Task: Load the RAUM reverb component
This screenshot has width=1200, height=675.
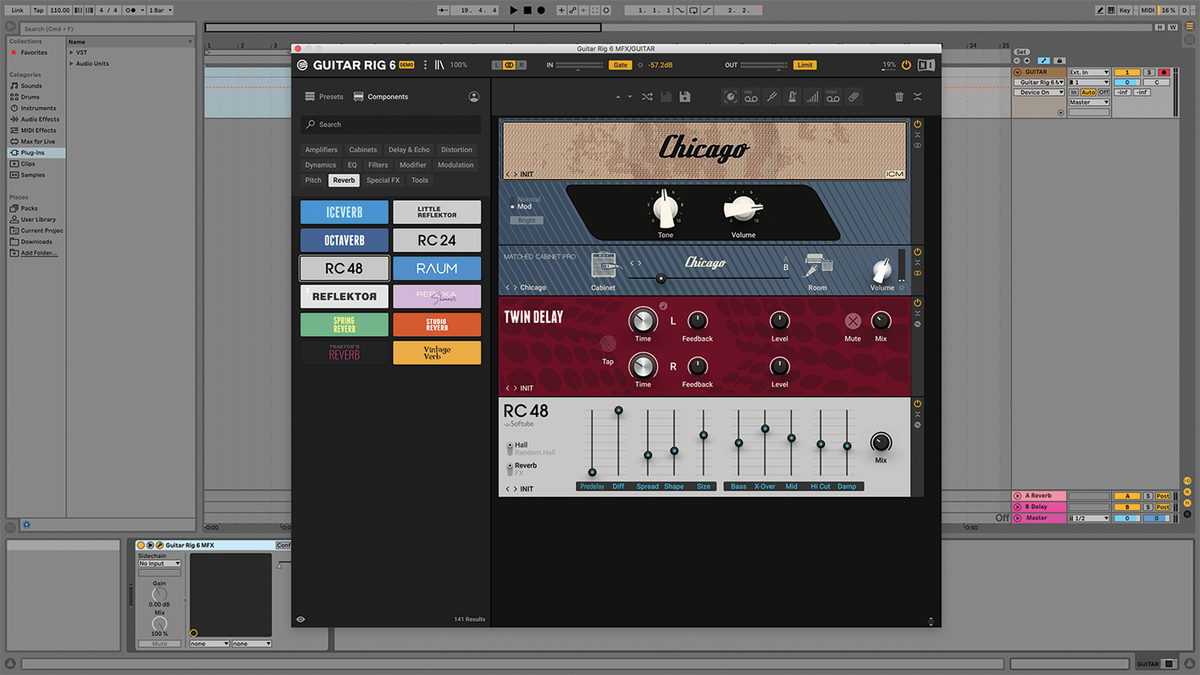Action: (437, 268)
